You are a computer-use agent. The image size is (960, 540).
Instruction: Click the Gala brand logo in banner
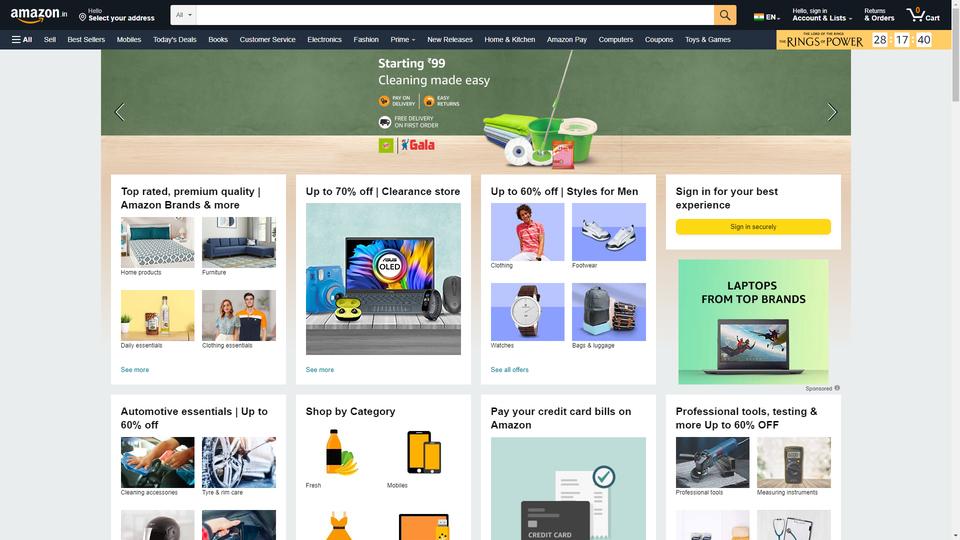click(x=418, y=145)
